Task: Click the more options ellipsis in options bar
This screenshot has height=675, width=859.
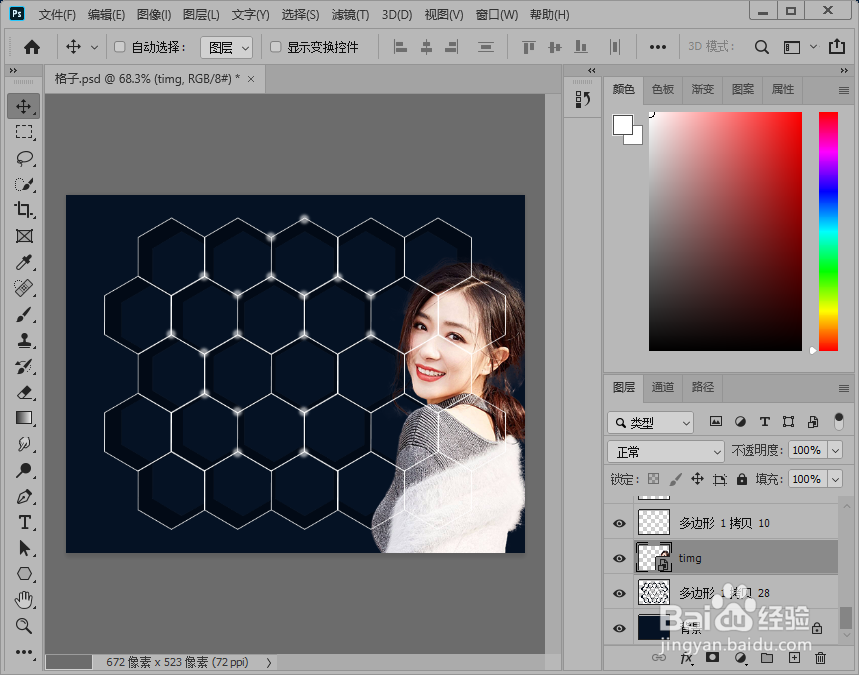Action: tap(657, 47)
